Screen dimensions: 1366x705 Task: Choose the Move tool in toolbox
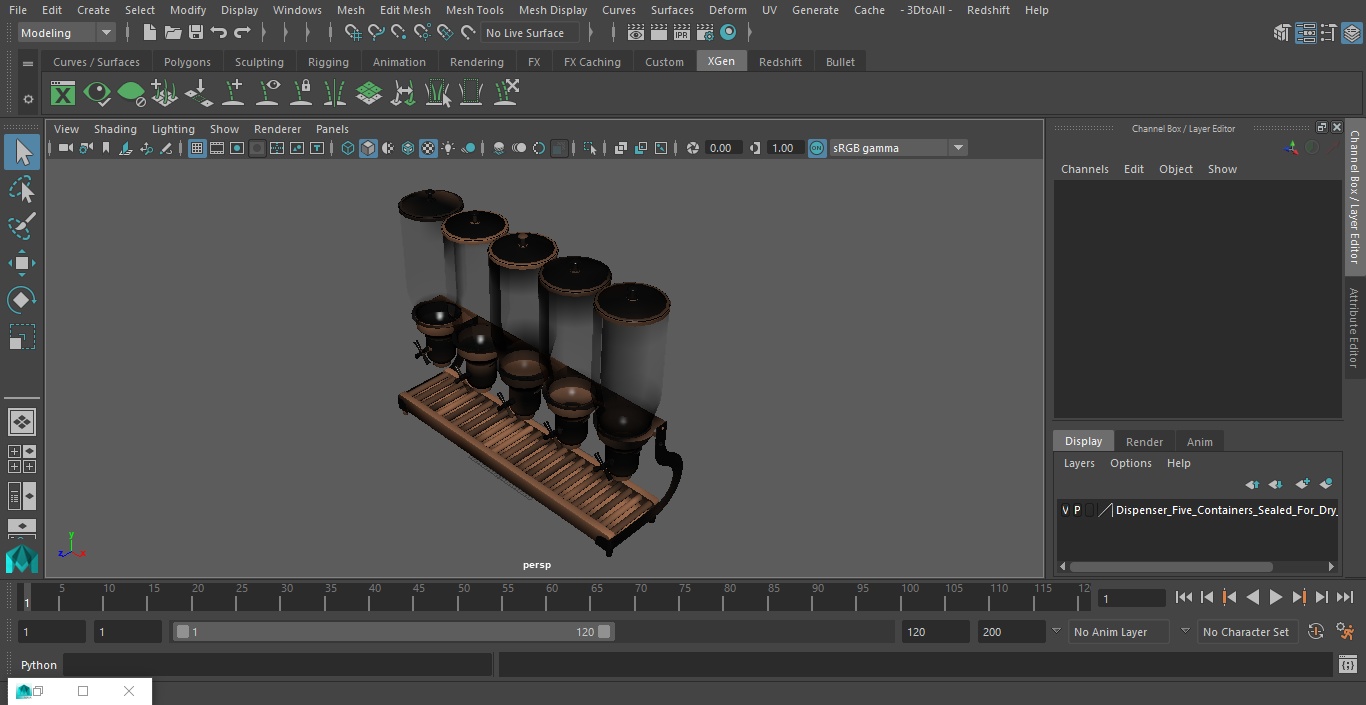click(22, 264)
